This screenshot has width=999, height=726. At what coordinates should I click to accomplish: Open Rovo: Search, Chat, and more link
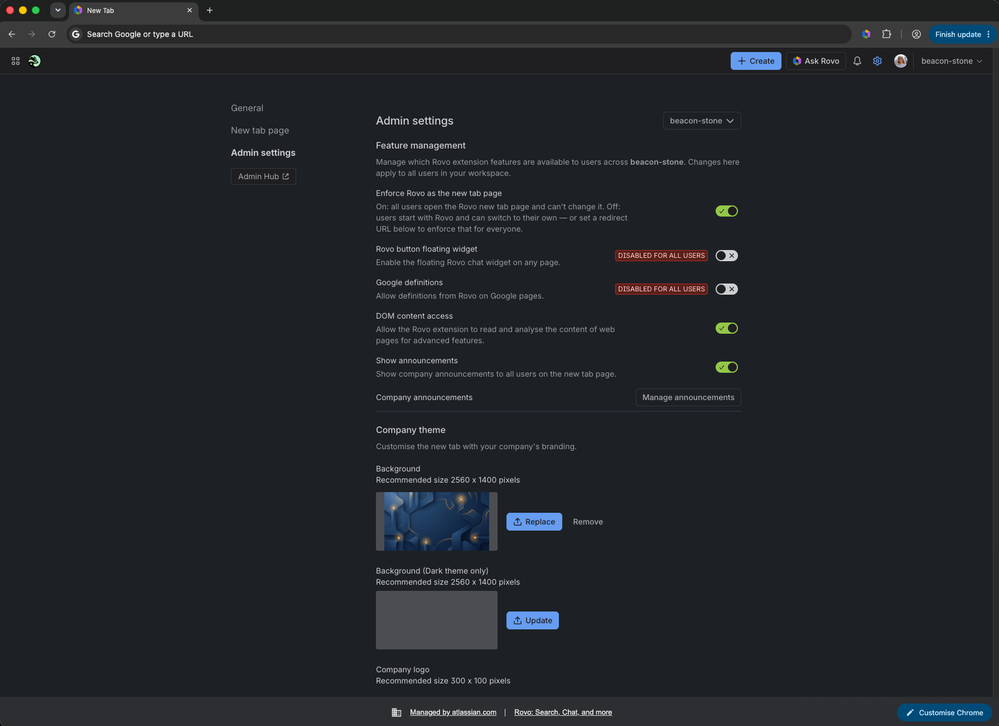pyautogui.click(x=563, y=713)
